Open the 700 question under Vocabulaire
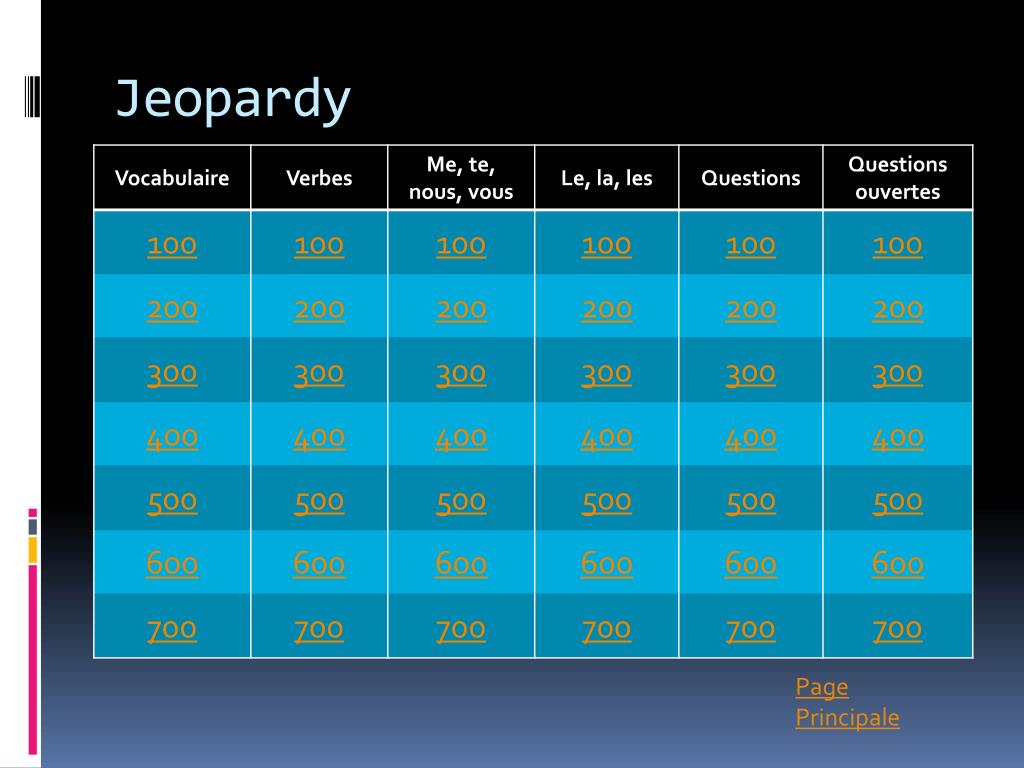Image resolution: width=1024 pixels, height=768 pixels. (x=172, y=630)
